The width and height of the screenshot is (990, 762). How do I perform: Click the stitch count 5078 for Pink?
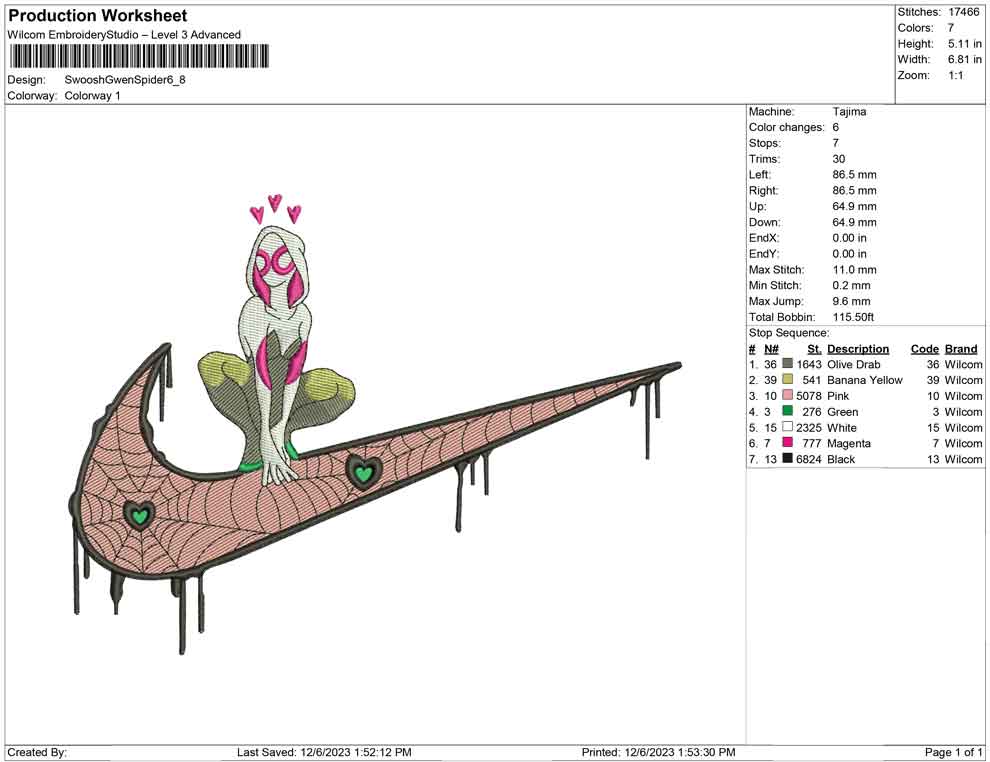809,396
